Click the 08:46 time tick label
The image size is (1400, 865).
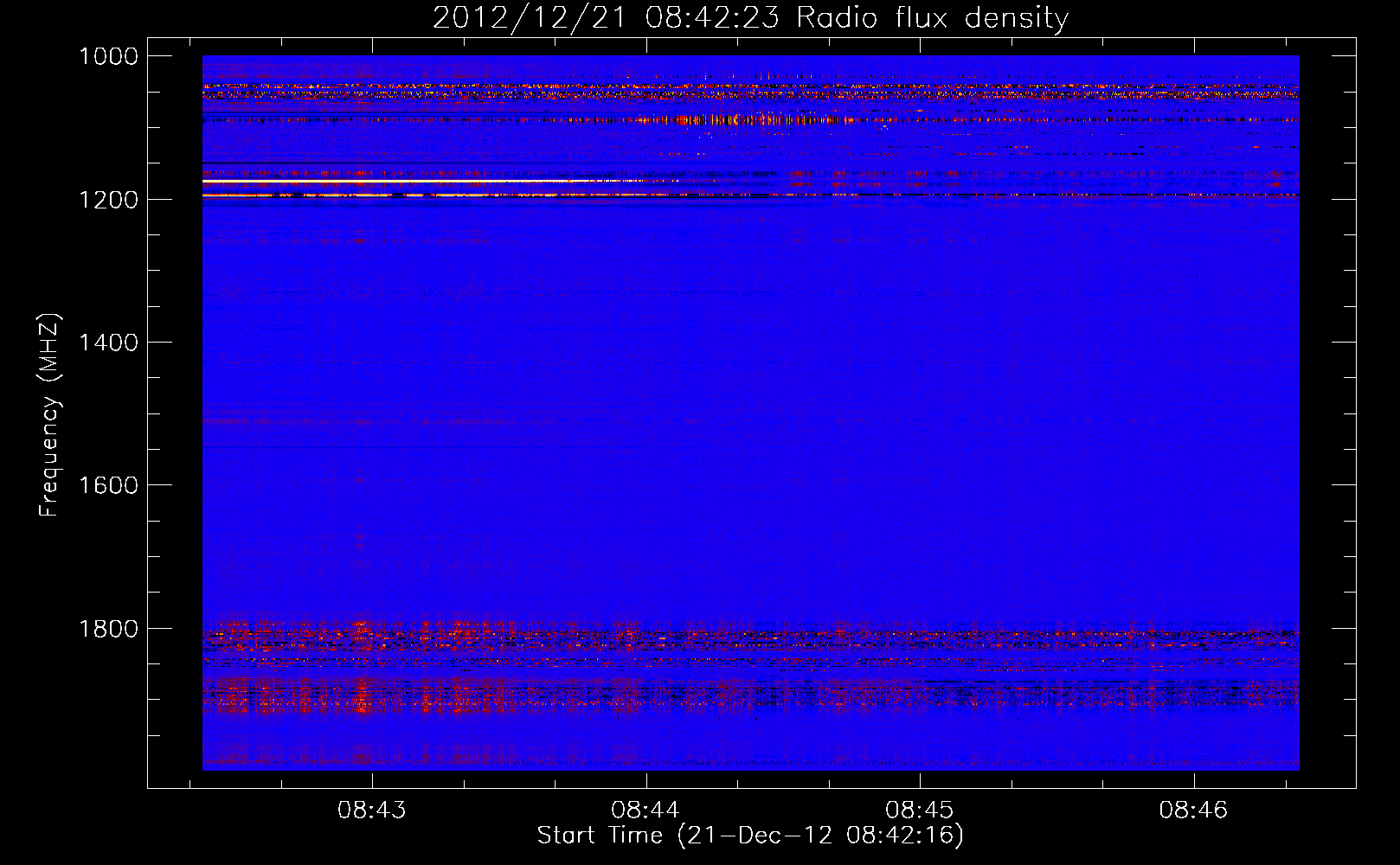click(1194, 811)
